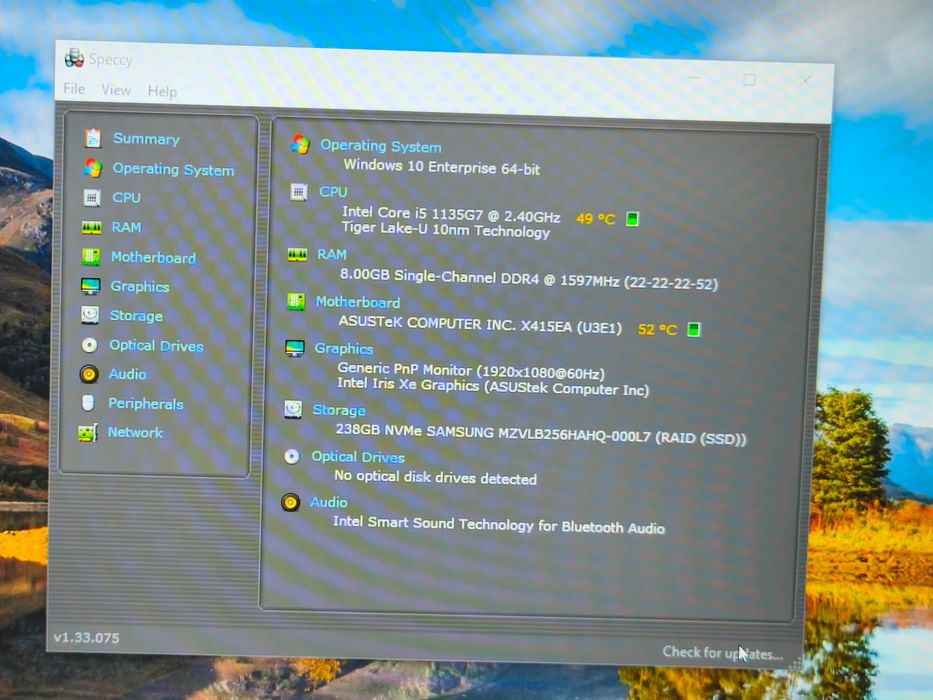Click No optical disk drives detected text
The width and height of the screenshot is (933, 700).
pyautogui.click(x=435, y=477)
